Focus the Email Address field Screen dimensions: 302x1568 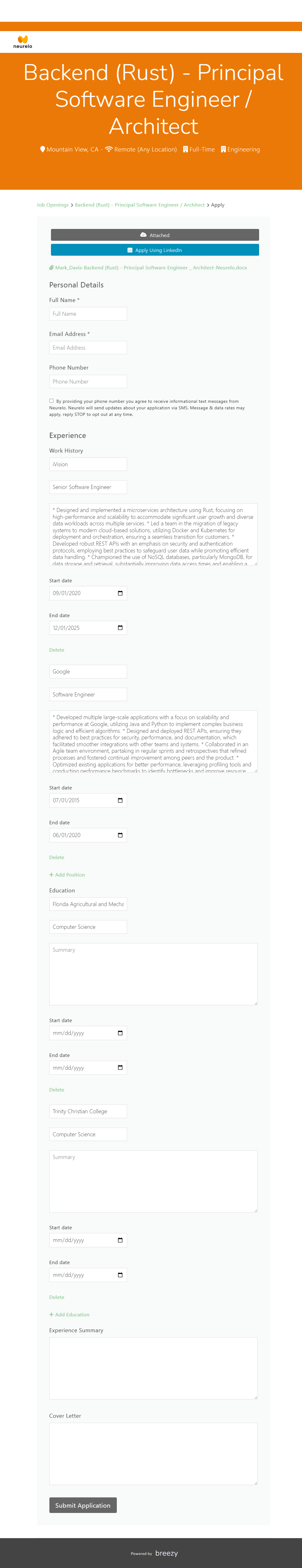tap(88, 347)
